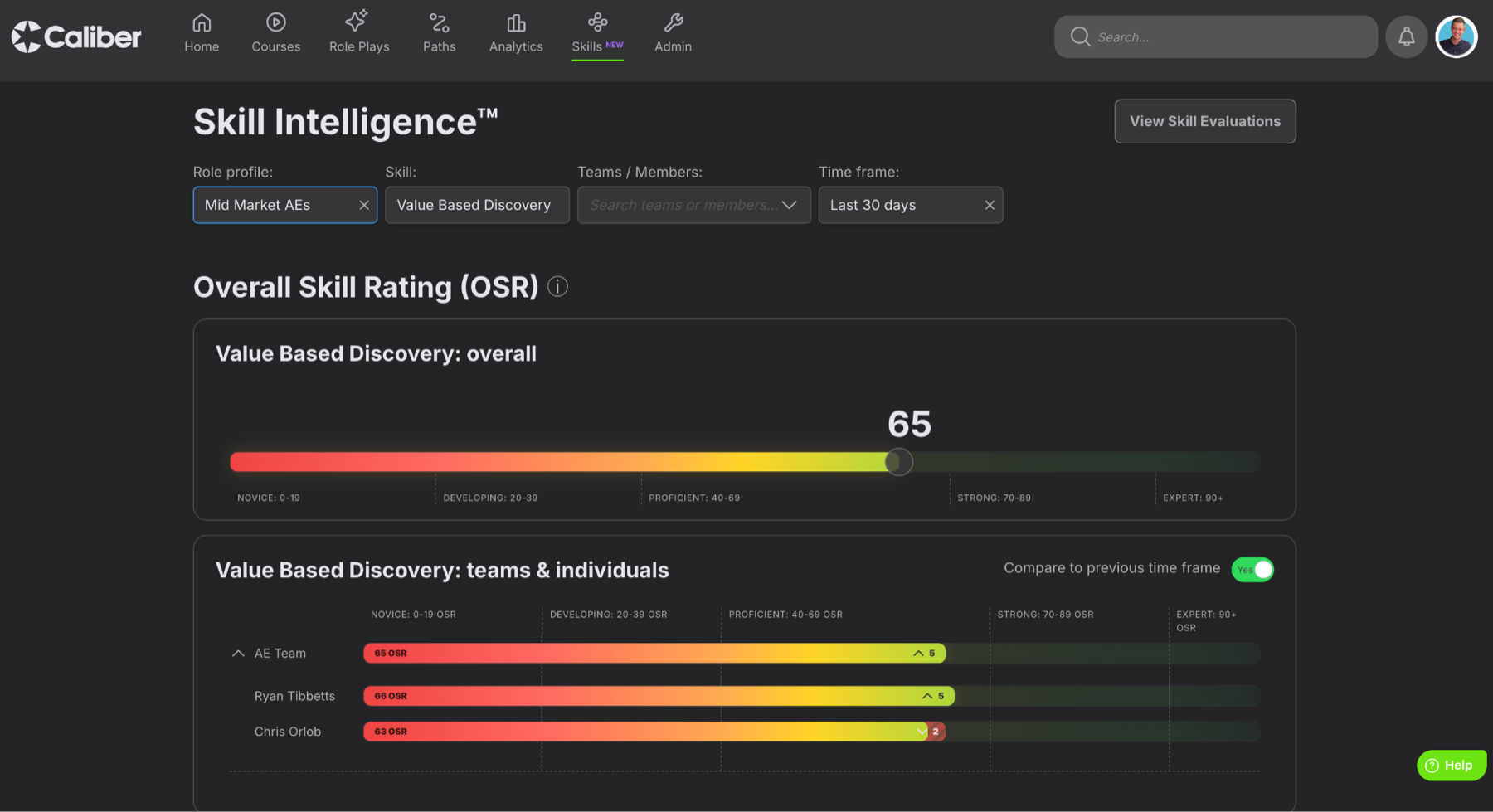Open the Role profile dropdown
Screen dimensions: 1493x812
(x=284, y=205)
